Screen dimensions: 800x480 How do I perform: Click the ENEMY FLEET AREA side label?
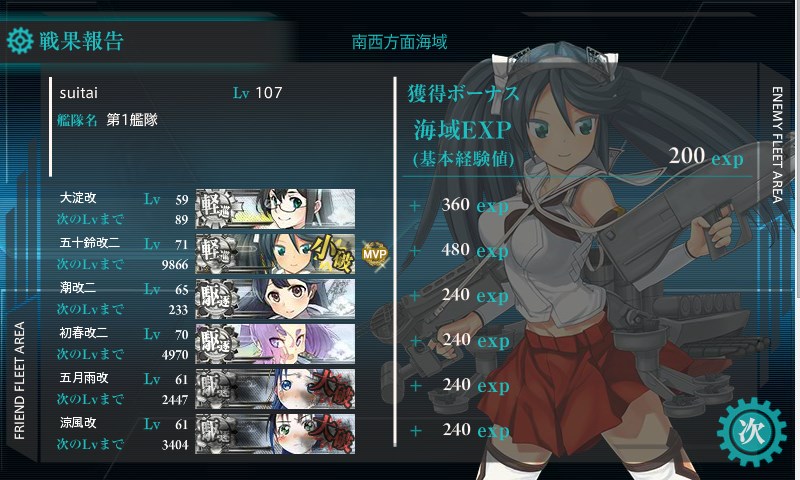click(777, 144)
